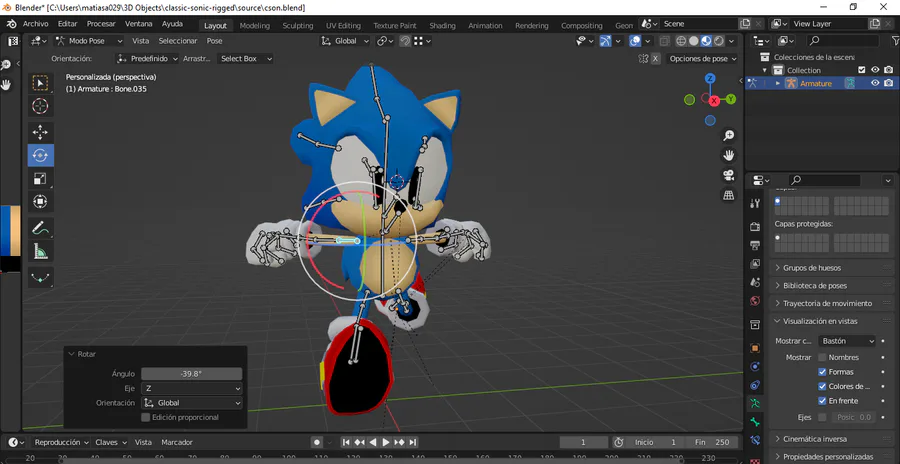The width and height of the screenshot is (900, 464).
Task: Activate the 3D Cursor tool
Action: click(40, 106)
